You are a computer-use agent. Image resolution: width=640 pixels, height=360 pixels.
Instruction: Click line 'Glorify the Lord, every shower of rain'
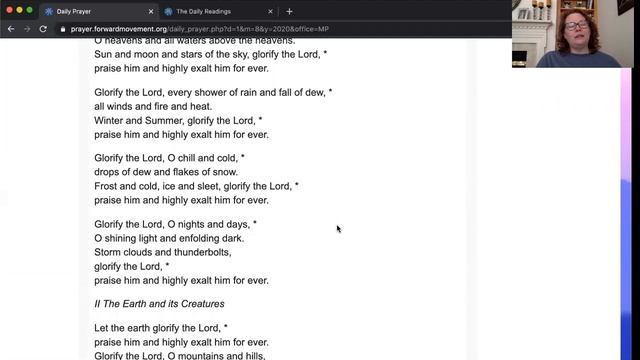point(213,93)
